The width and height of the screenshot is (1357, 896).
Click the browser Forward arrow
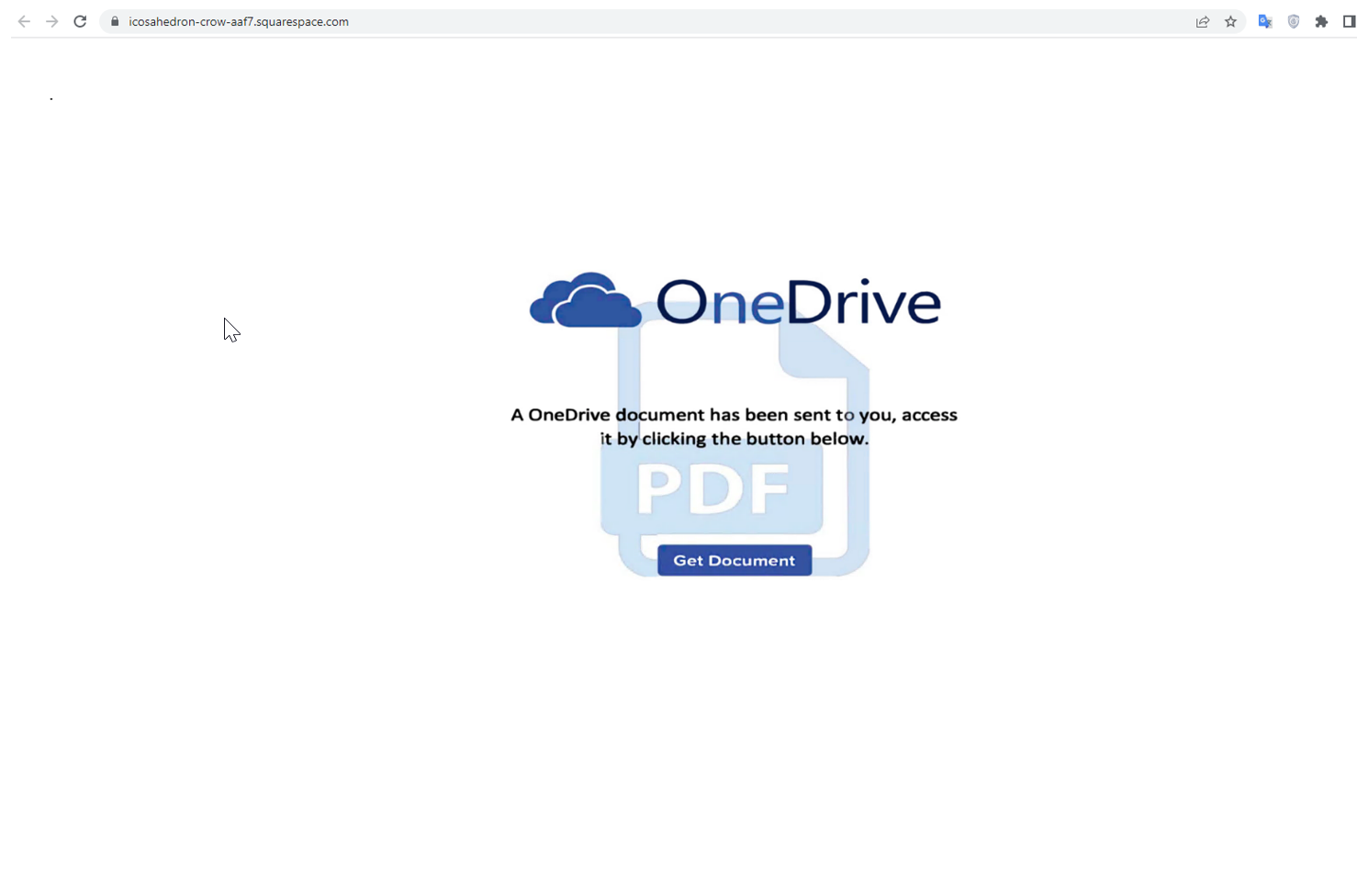point(52,21)
